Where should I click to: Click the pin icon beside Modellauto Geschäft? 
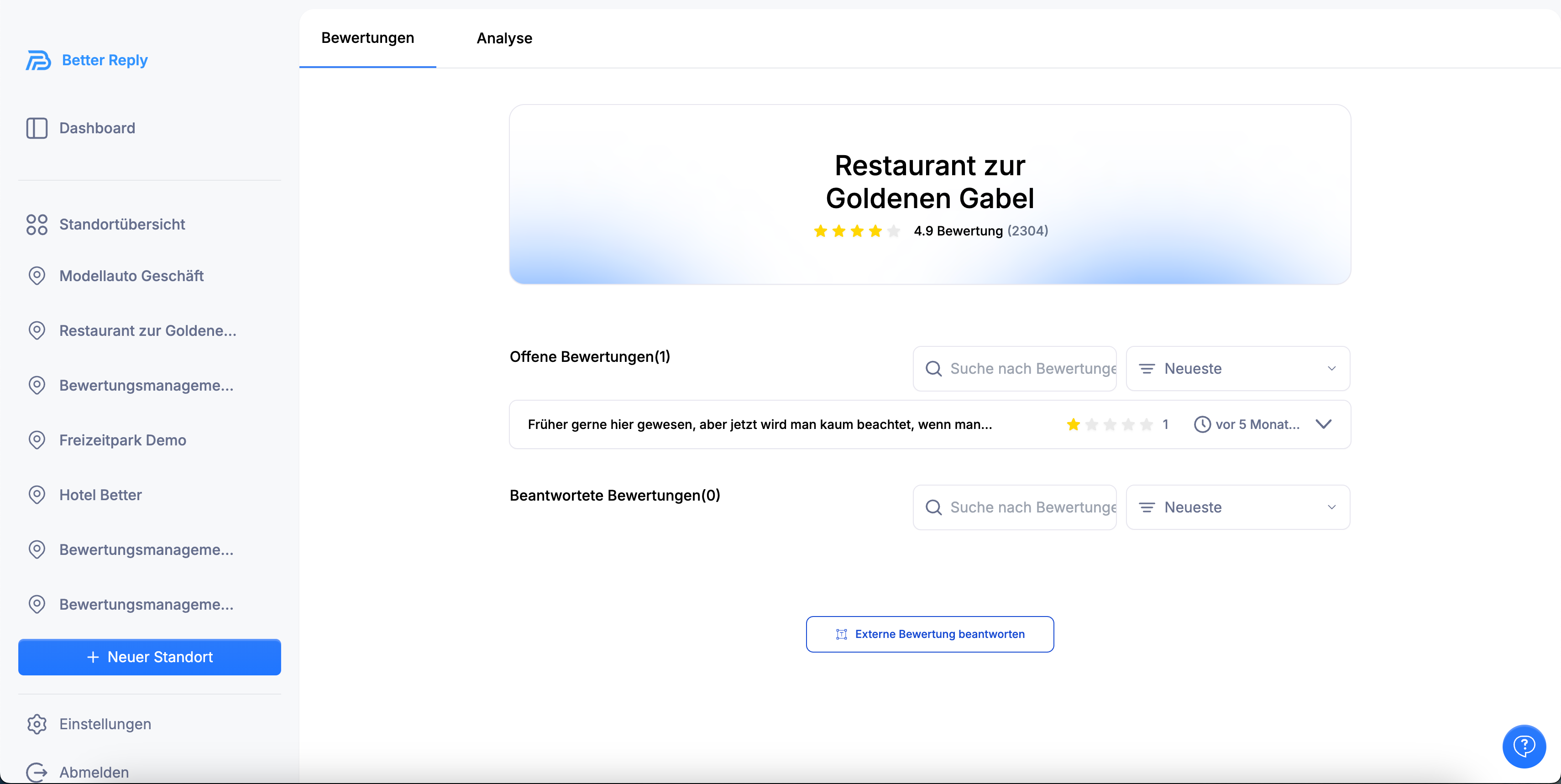tap(37, 276)
